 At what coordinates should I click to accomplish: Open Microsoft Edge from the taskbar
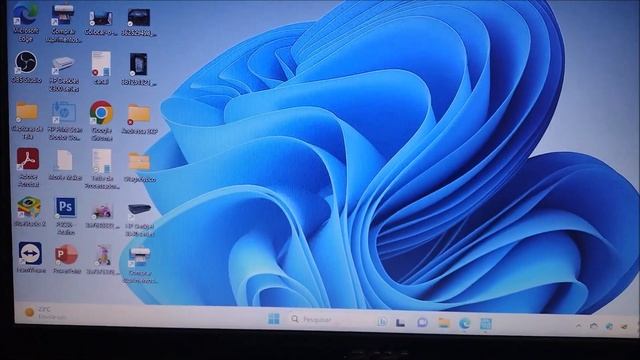(x=464, y=324)
